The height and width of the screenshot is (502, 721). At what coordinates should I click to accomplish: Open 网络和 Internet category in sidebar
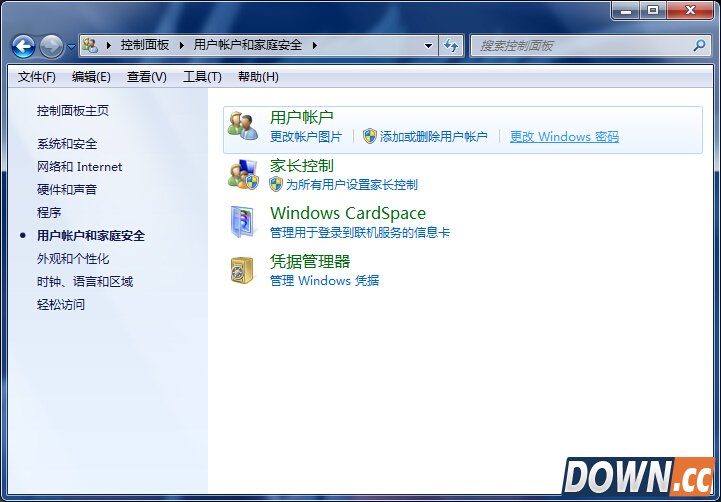(79, 167)
